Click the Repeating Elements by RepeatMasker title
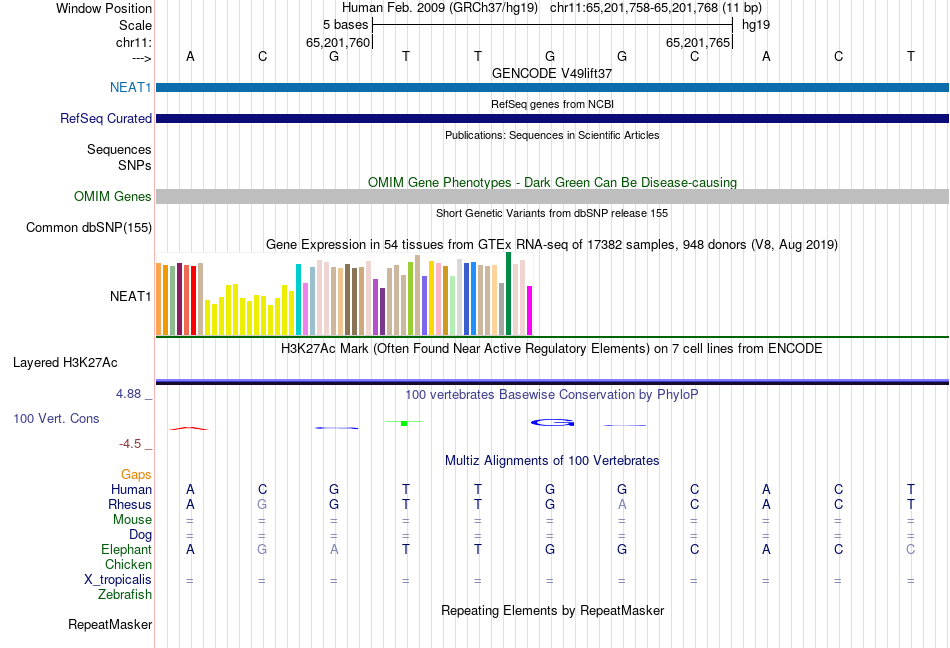Screen dimensions: 950x648 (552, 610)
